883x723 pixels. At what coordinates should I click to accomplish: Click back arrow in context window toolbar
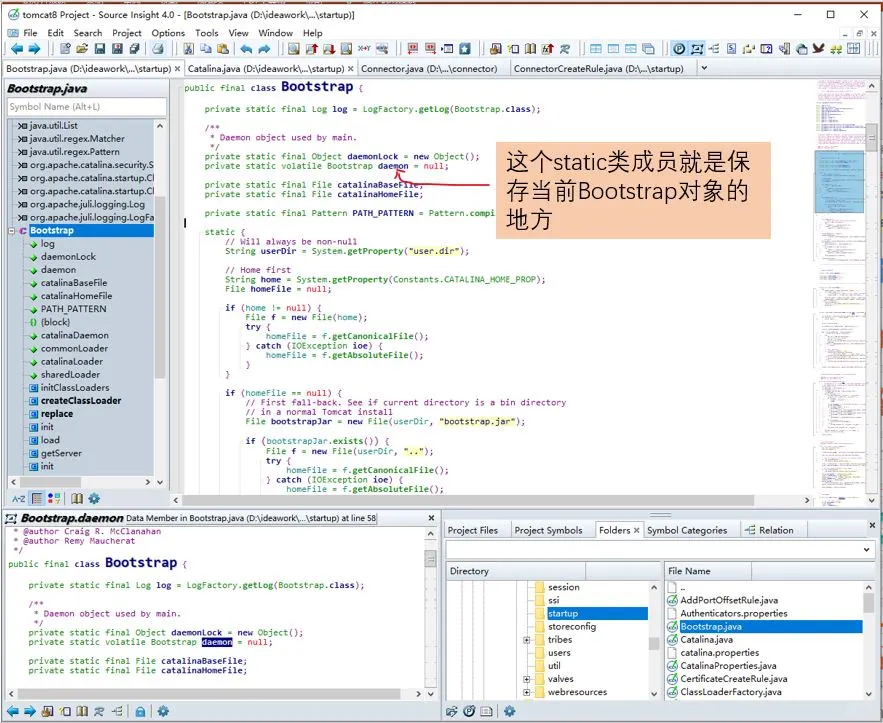point(12,711)
